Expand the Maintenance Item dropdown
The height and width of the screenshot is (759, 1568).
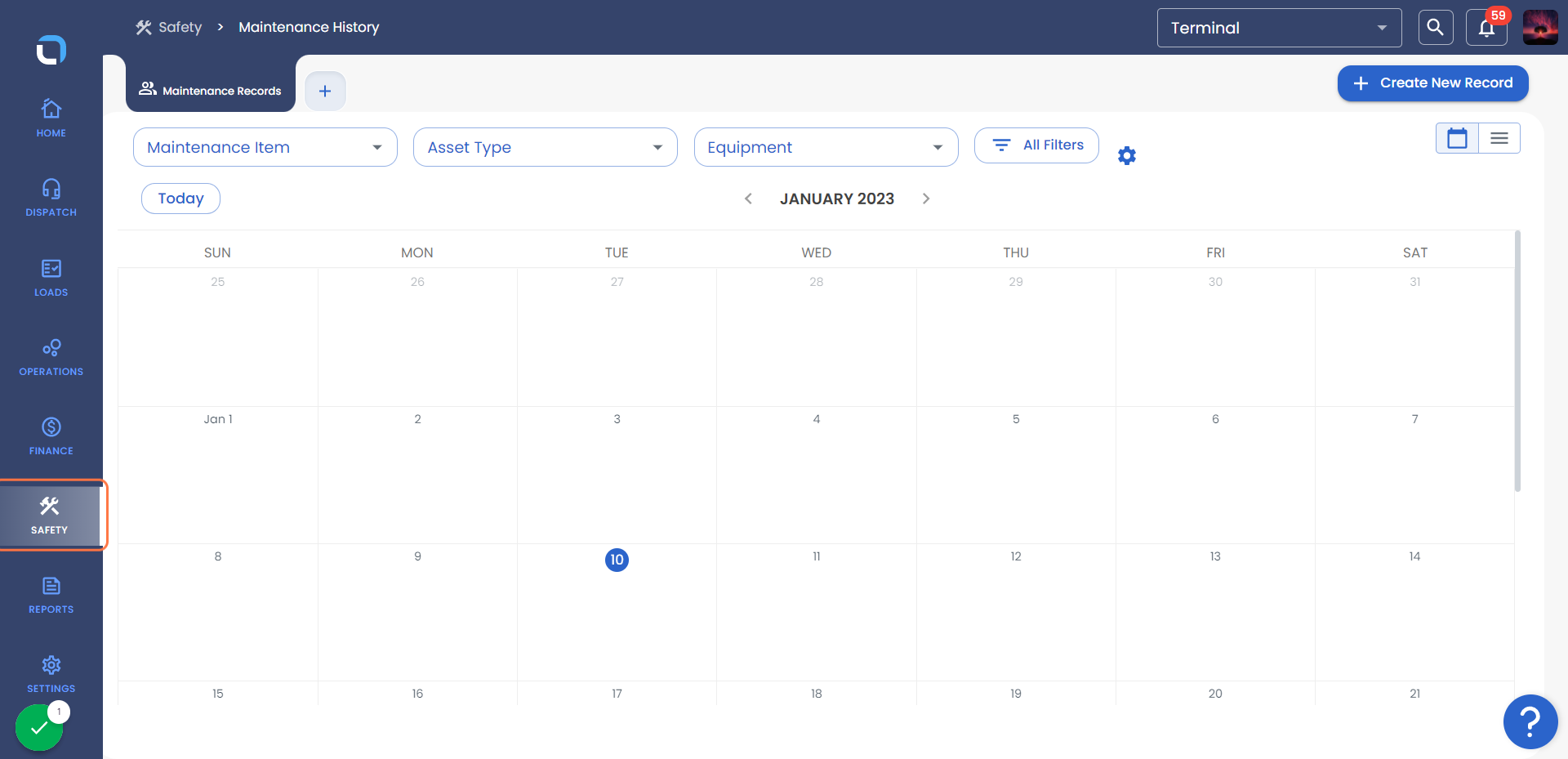pos(265,147)
